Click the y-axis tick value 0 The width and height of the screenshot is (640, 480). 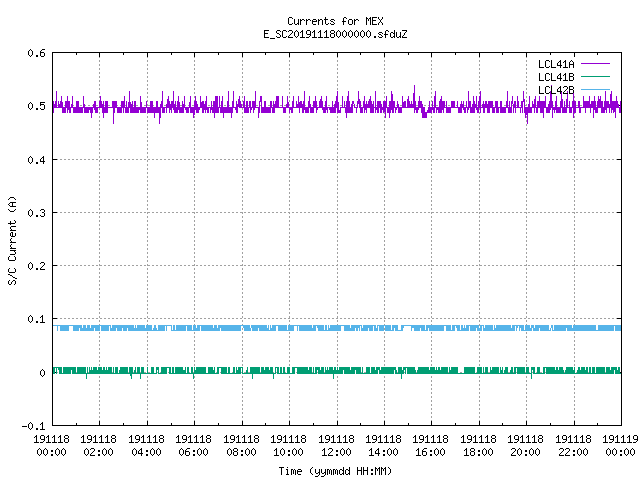coord(42,373)
